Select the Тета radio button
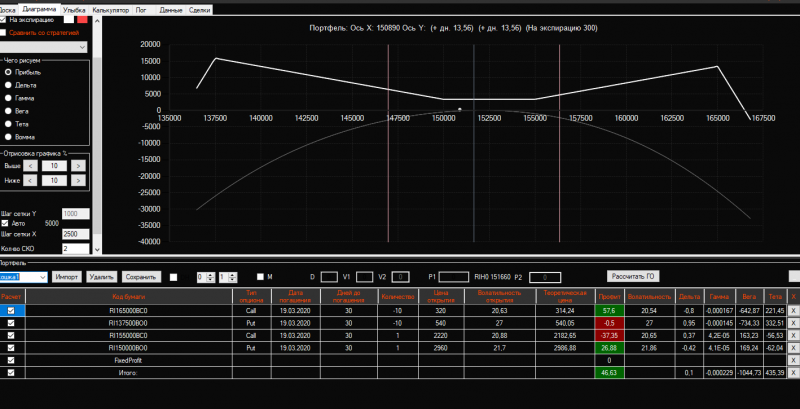800x409 pixels. pyautogui.click(x=8, y=124)
